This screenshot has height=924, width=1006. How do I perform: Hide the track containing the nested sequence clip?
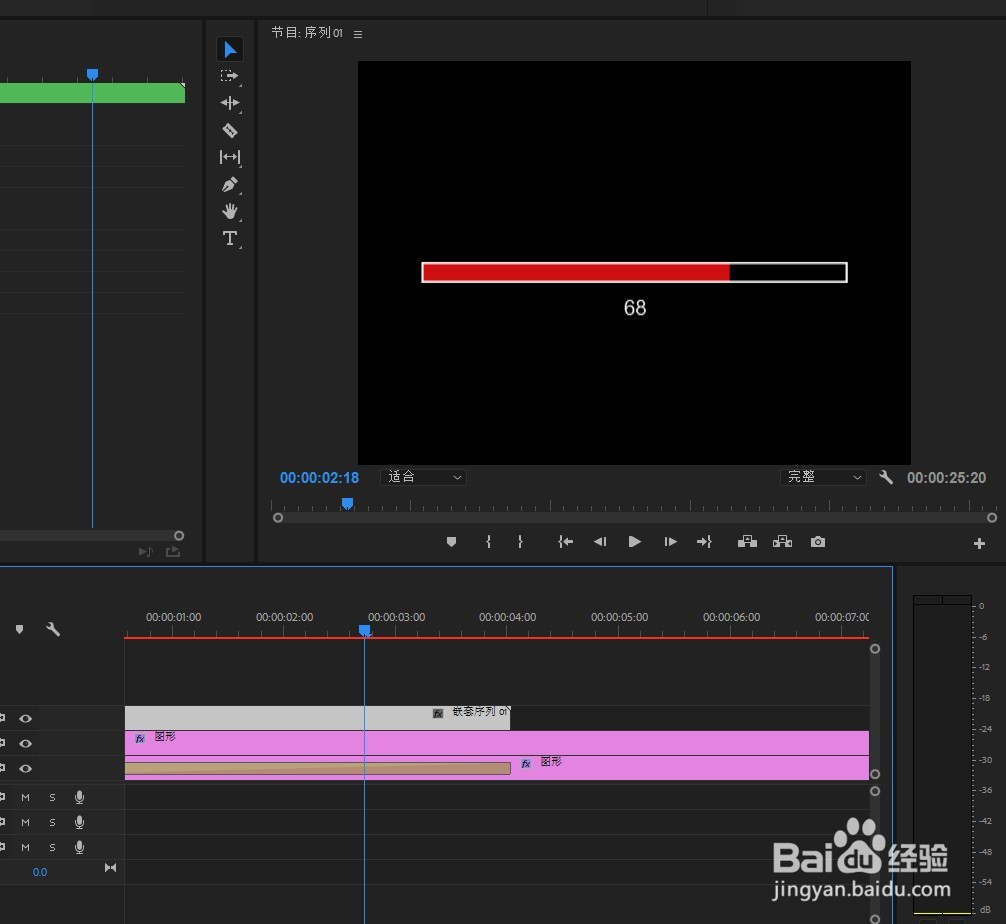click(x=26, y=719)
